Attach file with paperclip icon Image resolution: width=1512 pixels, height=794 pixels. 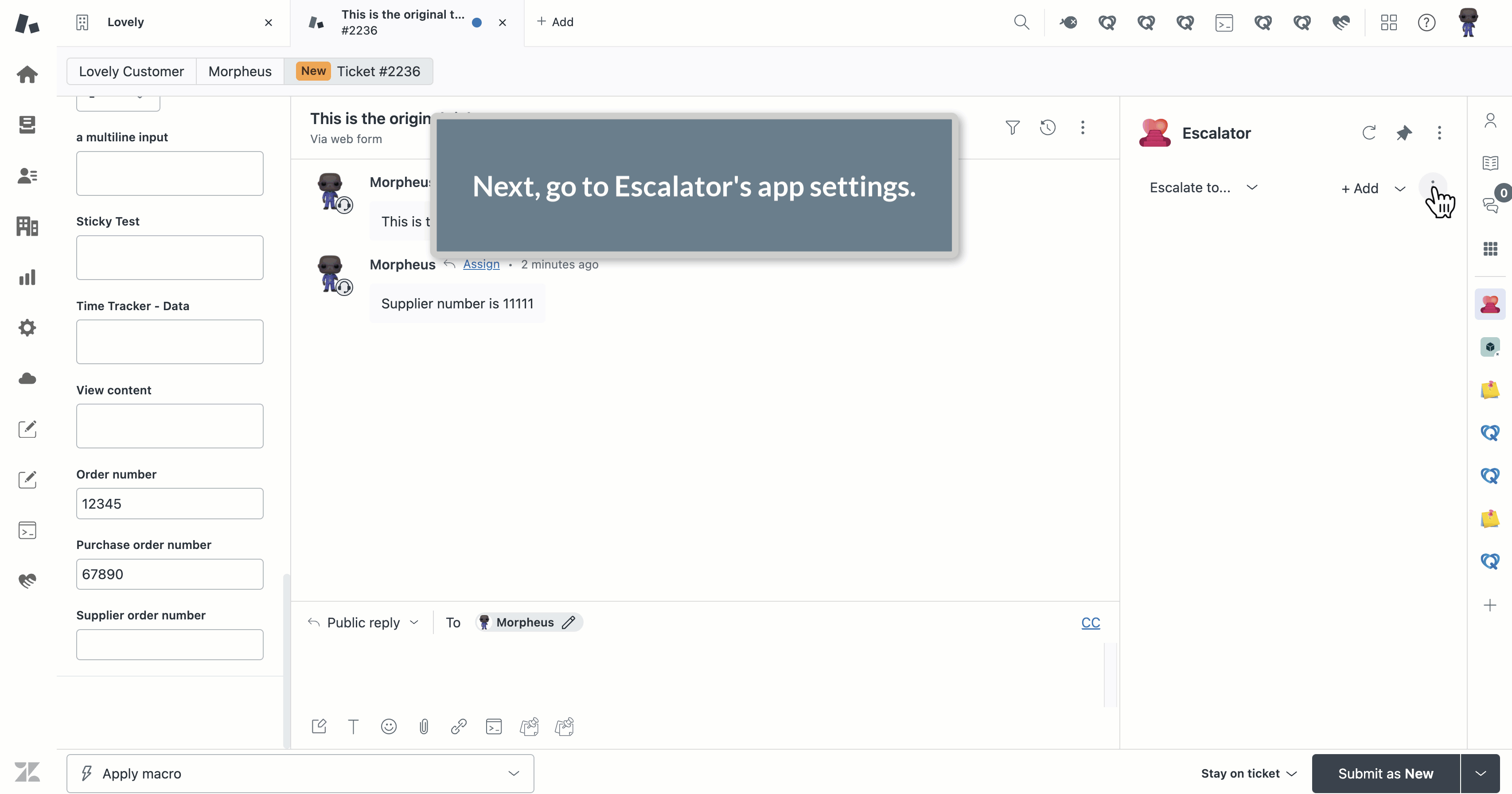tap(424, 727)
